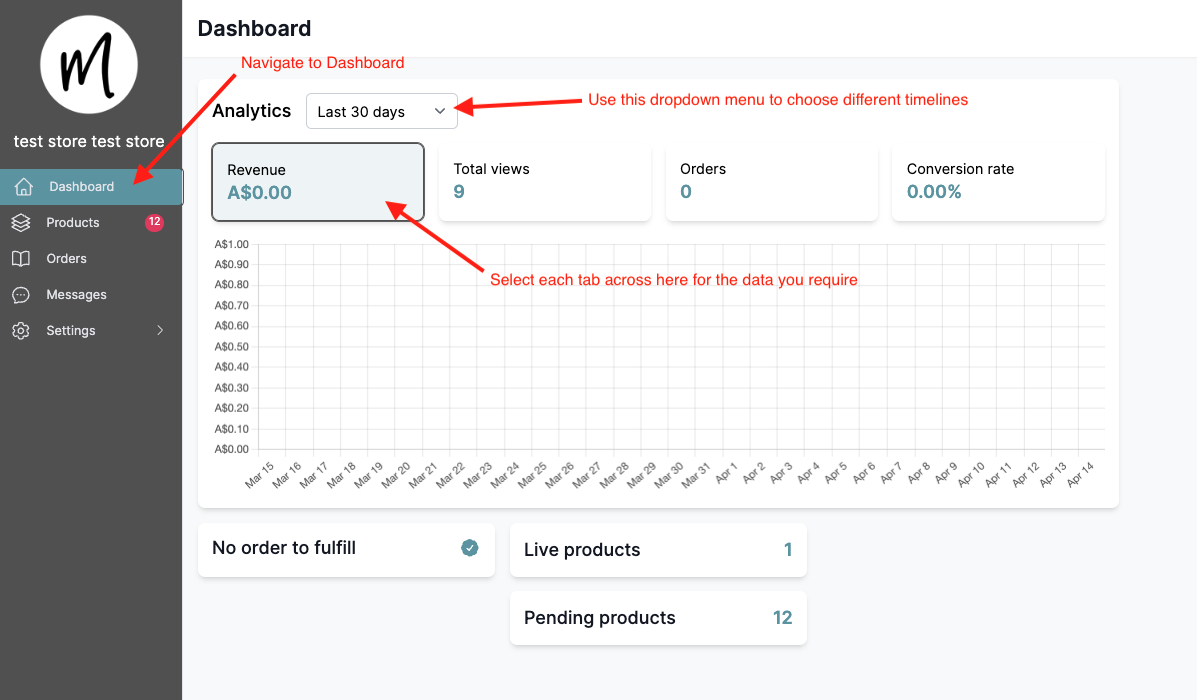Image resolution: width=1197 pixels, height=700 pixels.
Task: Click the Messages chat bubble icon
Action: (21, 295)
